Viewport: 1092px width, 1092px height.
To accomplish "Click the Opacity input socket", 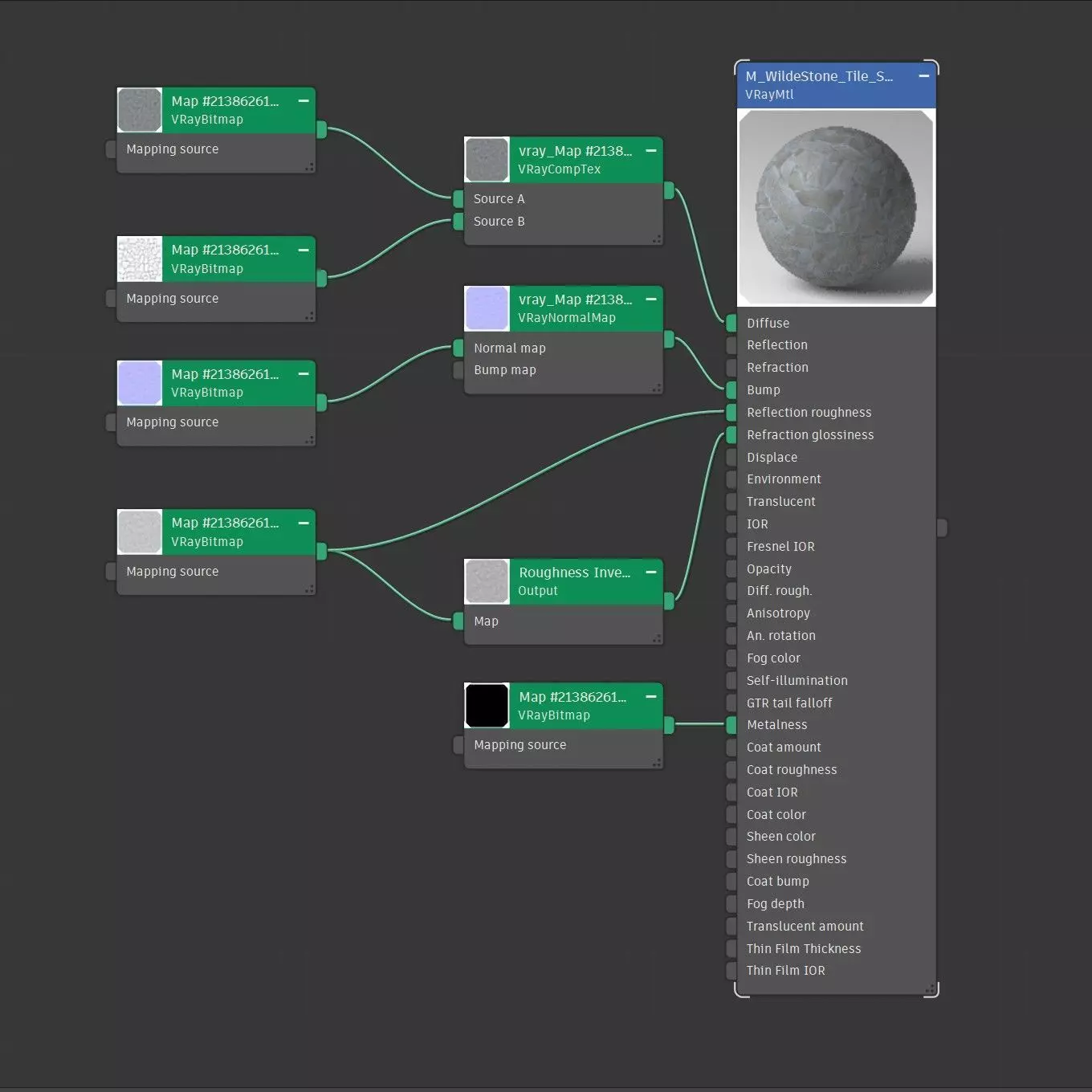I will [731, 569].
